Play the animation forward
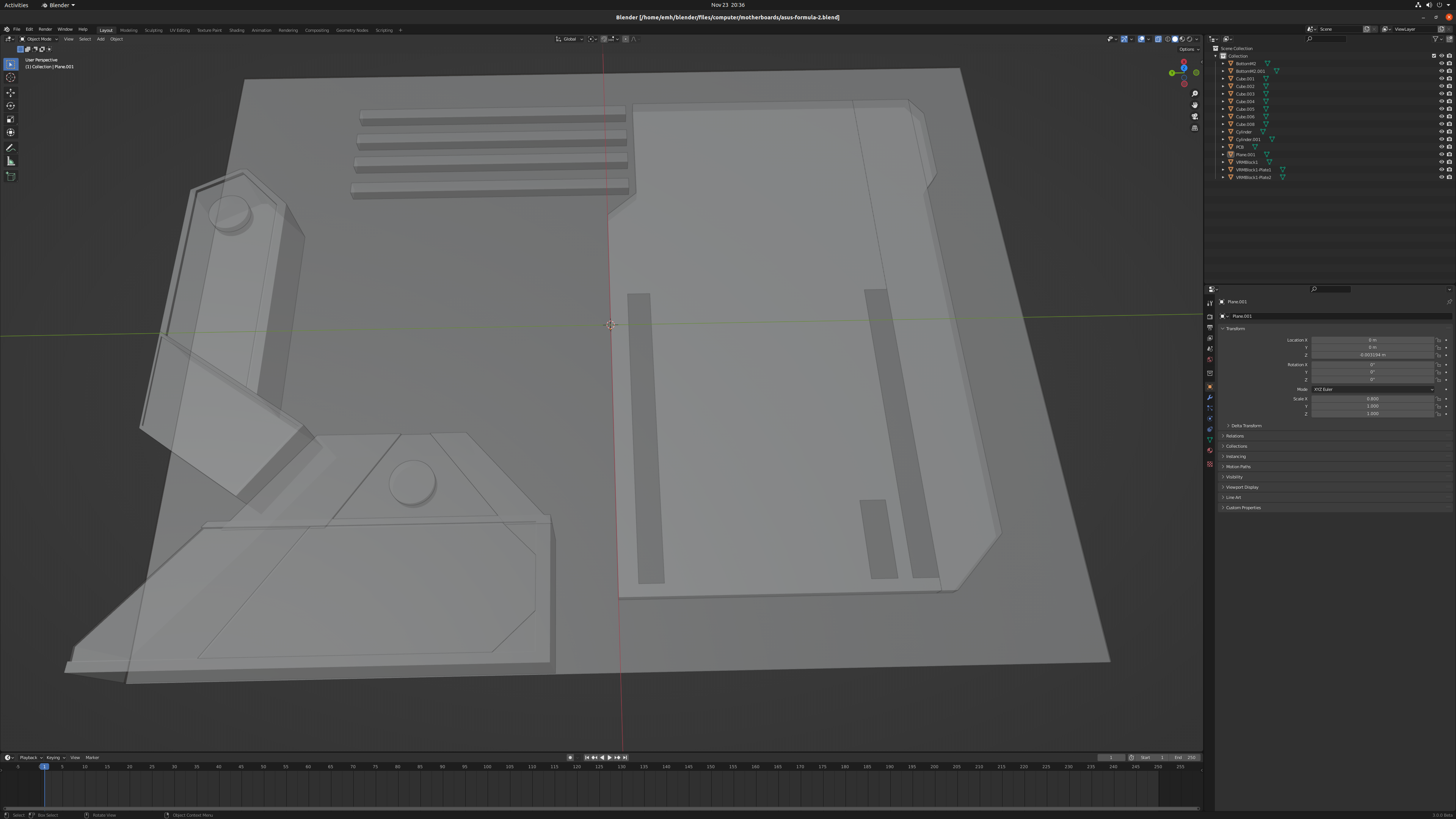Viewport: 1456px width, 819px height. click(609, 758)
